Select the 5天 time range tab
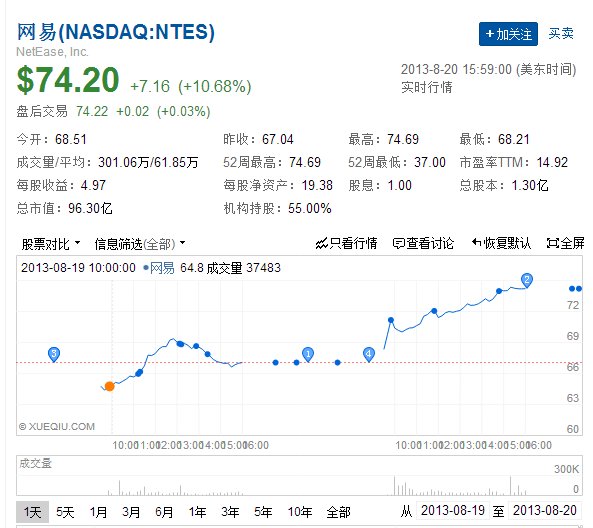The image size is (593, 528). [65, 512]
